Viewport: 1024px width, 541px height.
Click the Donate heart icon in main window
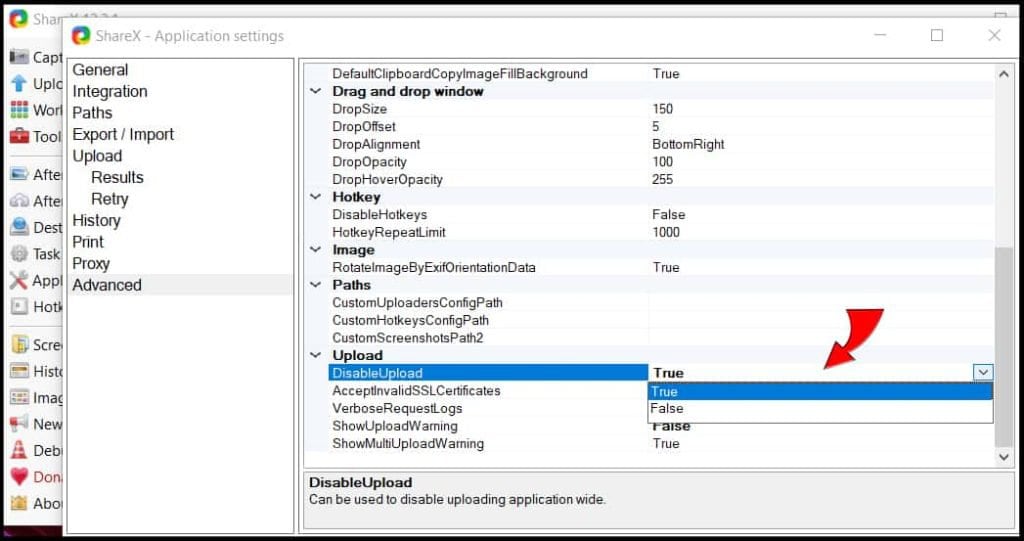point(20,477)
